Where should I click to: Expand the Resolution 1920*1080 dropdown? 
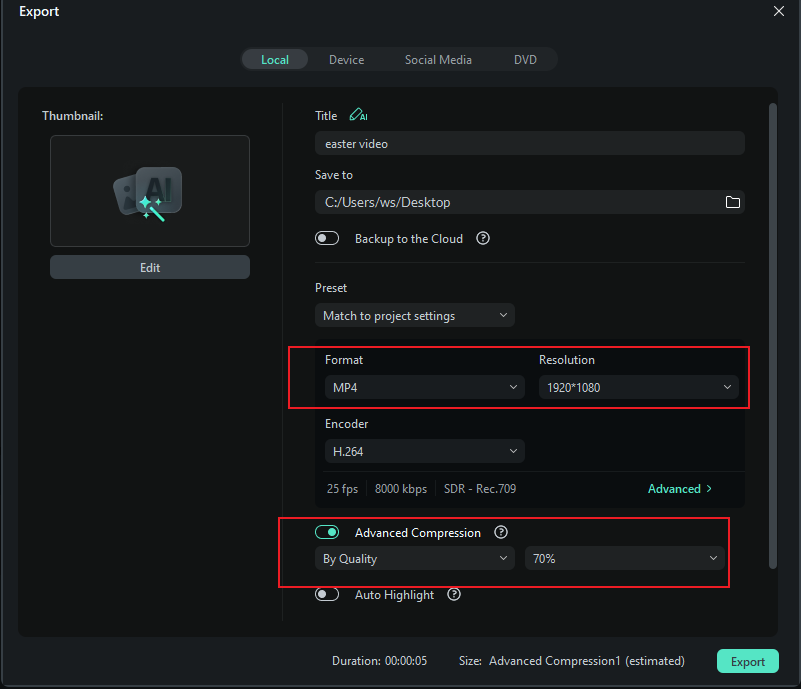[x=638, y=387]
